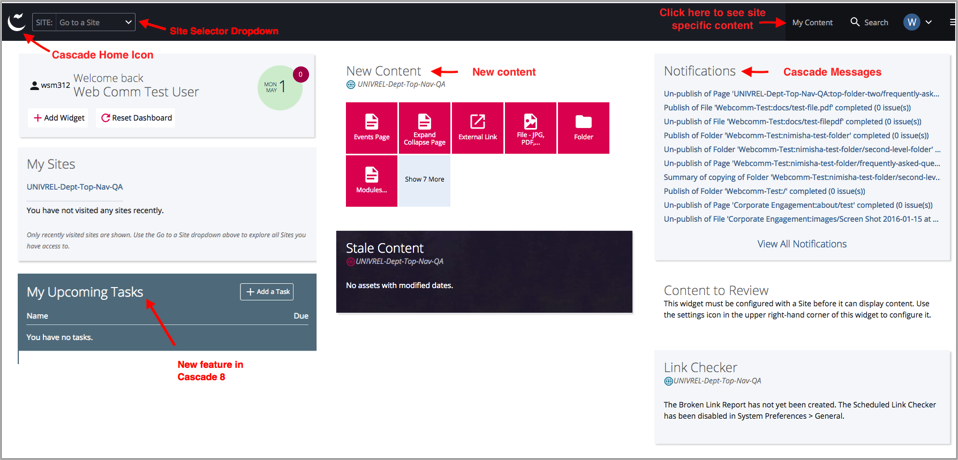Click the wsm312 username text

pos(55,86)
